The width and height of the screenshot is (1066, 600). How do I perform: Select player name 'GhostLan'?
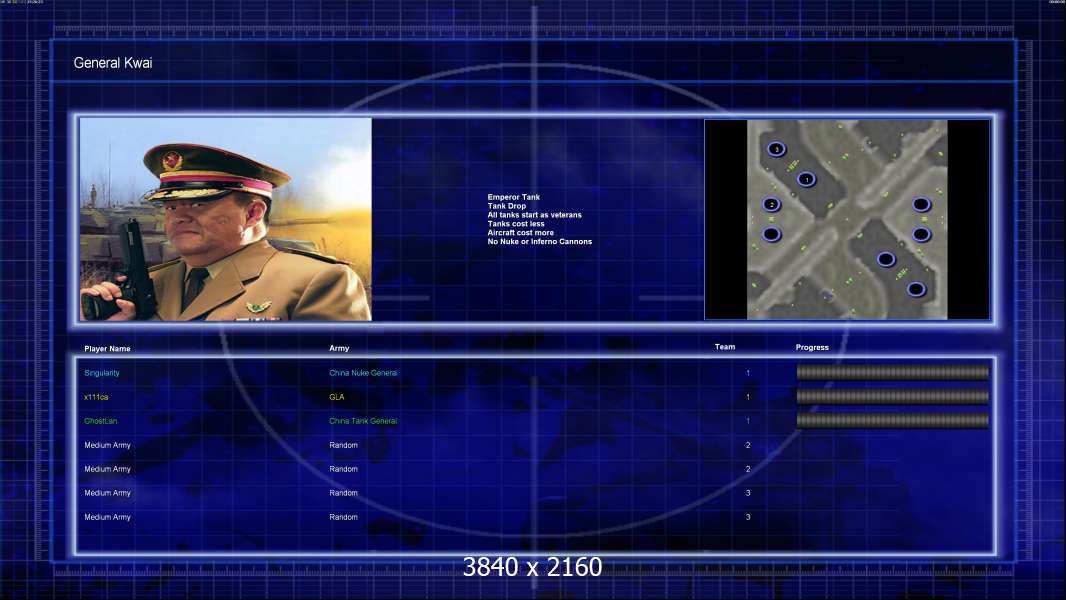101,421
